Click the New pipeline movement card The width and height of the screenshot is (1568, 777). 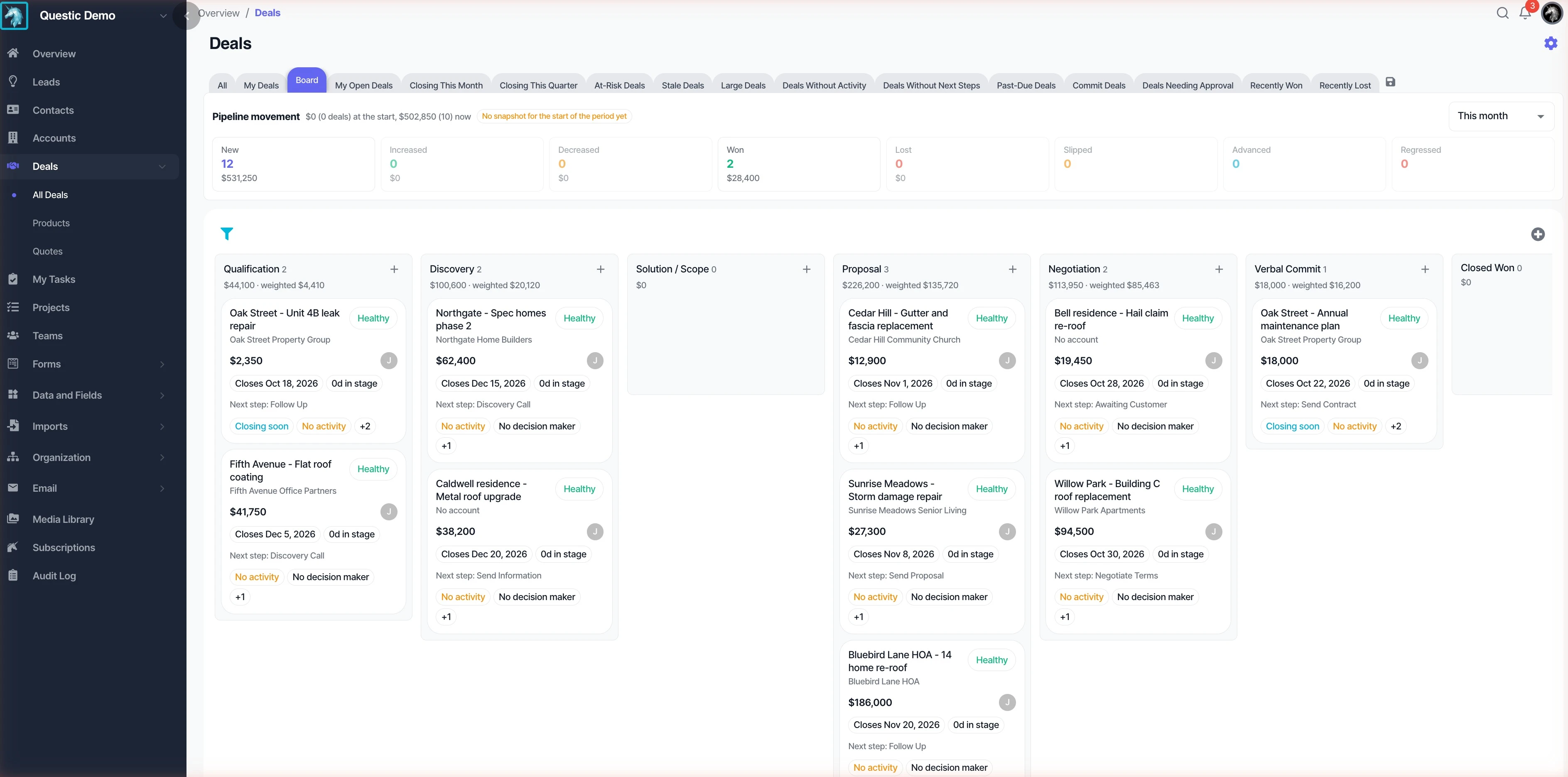(293, 164)
